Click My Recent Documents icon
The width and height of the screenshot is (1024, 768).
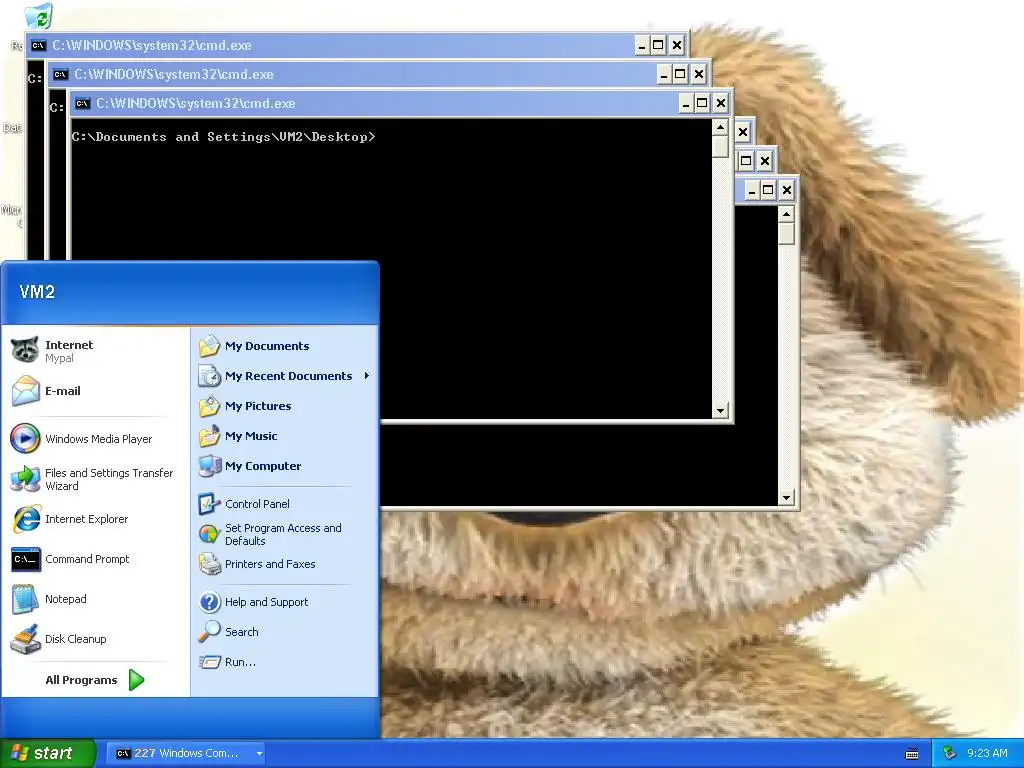pos(209,376)
